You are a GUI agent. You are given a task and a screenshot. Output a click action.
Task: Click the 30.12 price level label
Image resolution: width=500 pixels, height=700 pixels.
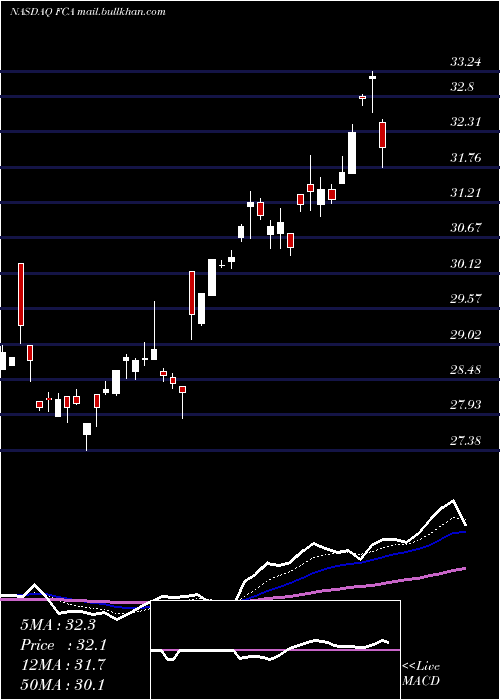click(466, 263)
